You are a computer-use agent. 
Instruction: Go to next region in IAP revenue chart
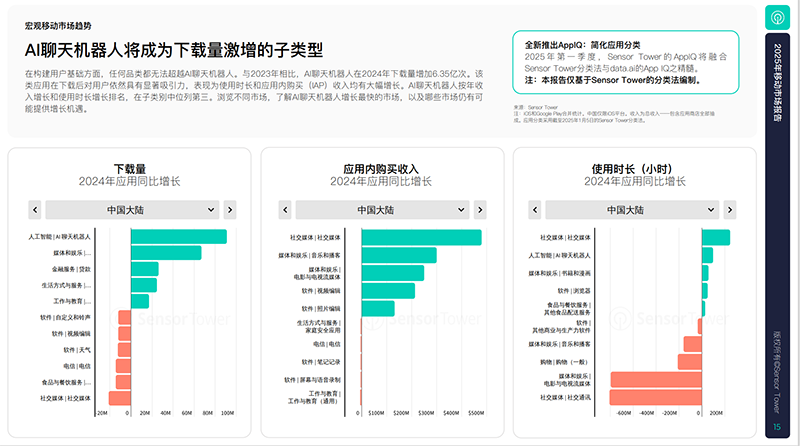(480, 210)
